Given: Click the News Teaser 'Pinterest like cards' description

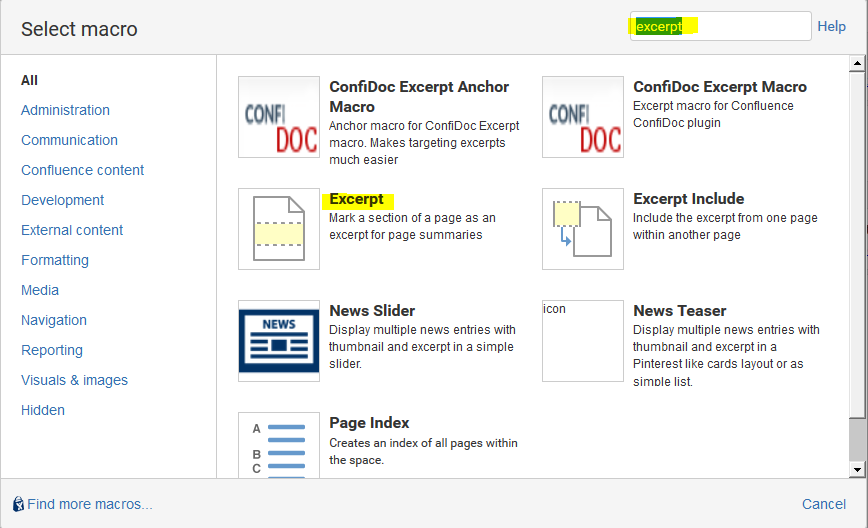Looking at the screenshot, I should (726, 355).
